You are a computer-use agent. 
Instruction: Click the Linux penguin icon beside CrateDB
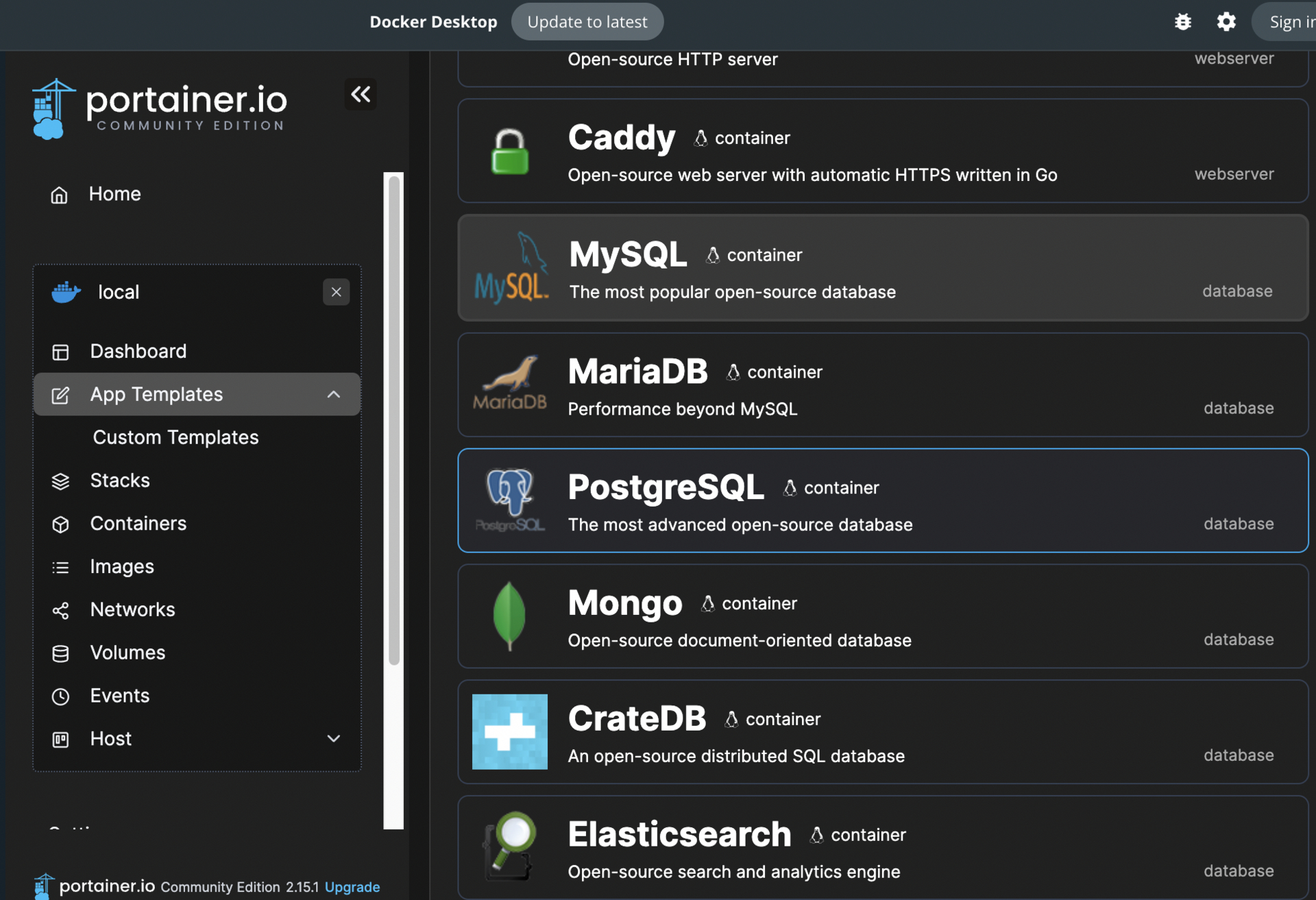pyautogui.click(x=731, y=719)
